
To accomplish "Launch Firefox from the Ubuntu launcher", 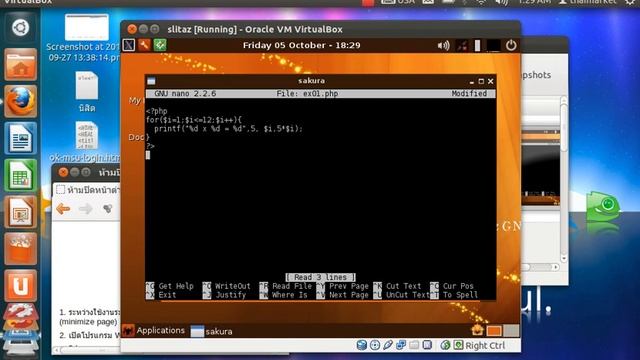I will click(x=20, y=101).
